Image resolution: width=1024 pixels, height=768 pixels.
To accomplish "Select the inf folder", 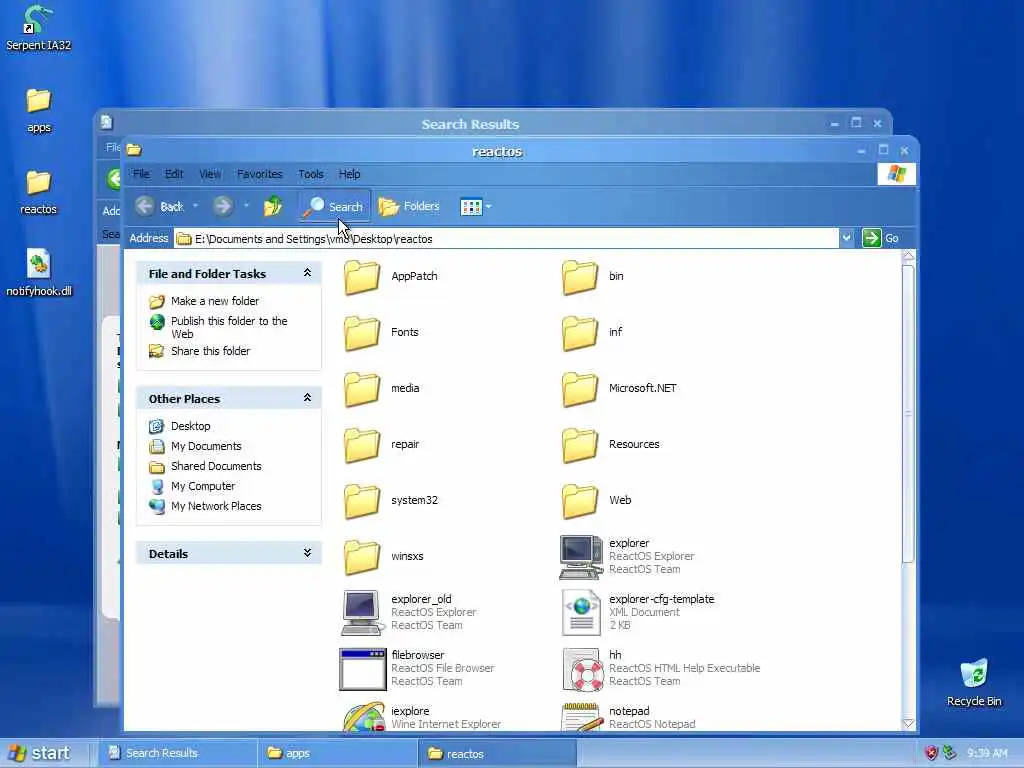I will coord(592,332).
